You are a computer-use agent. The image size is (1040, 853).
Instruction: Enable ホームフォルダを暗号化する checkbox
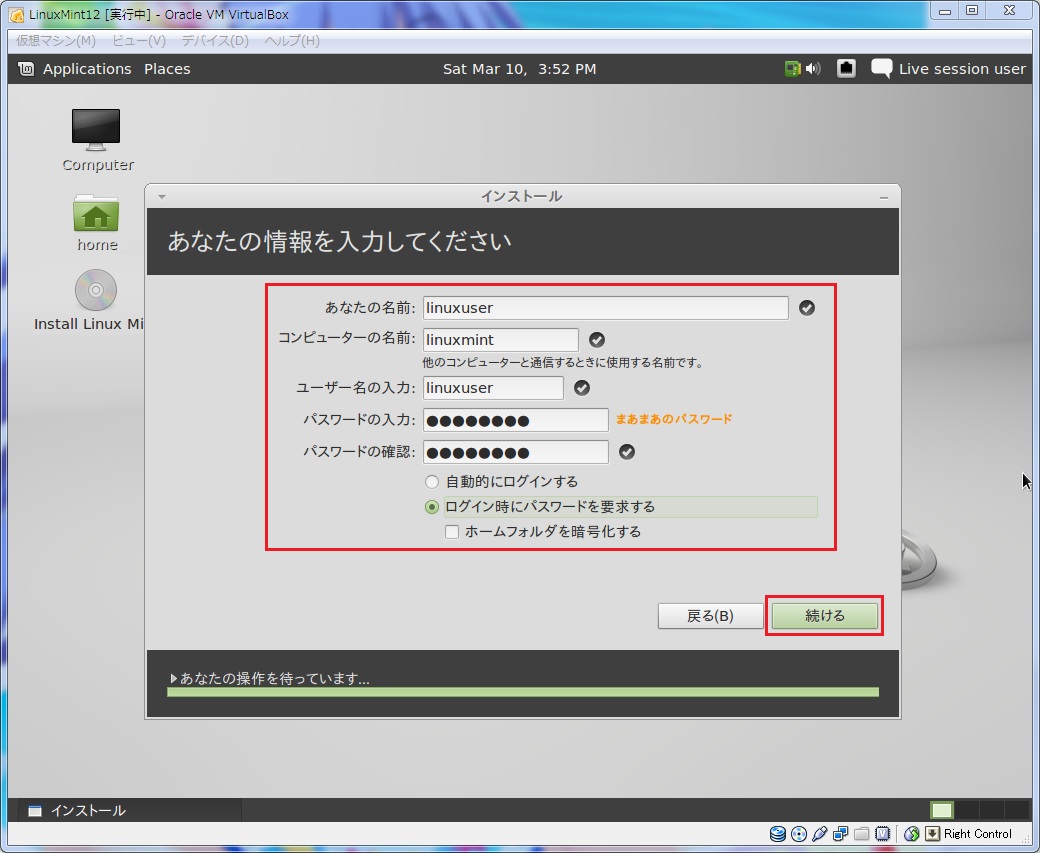(x=452, y=532)
